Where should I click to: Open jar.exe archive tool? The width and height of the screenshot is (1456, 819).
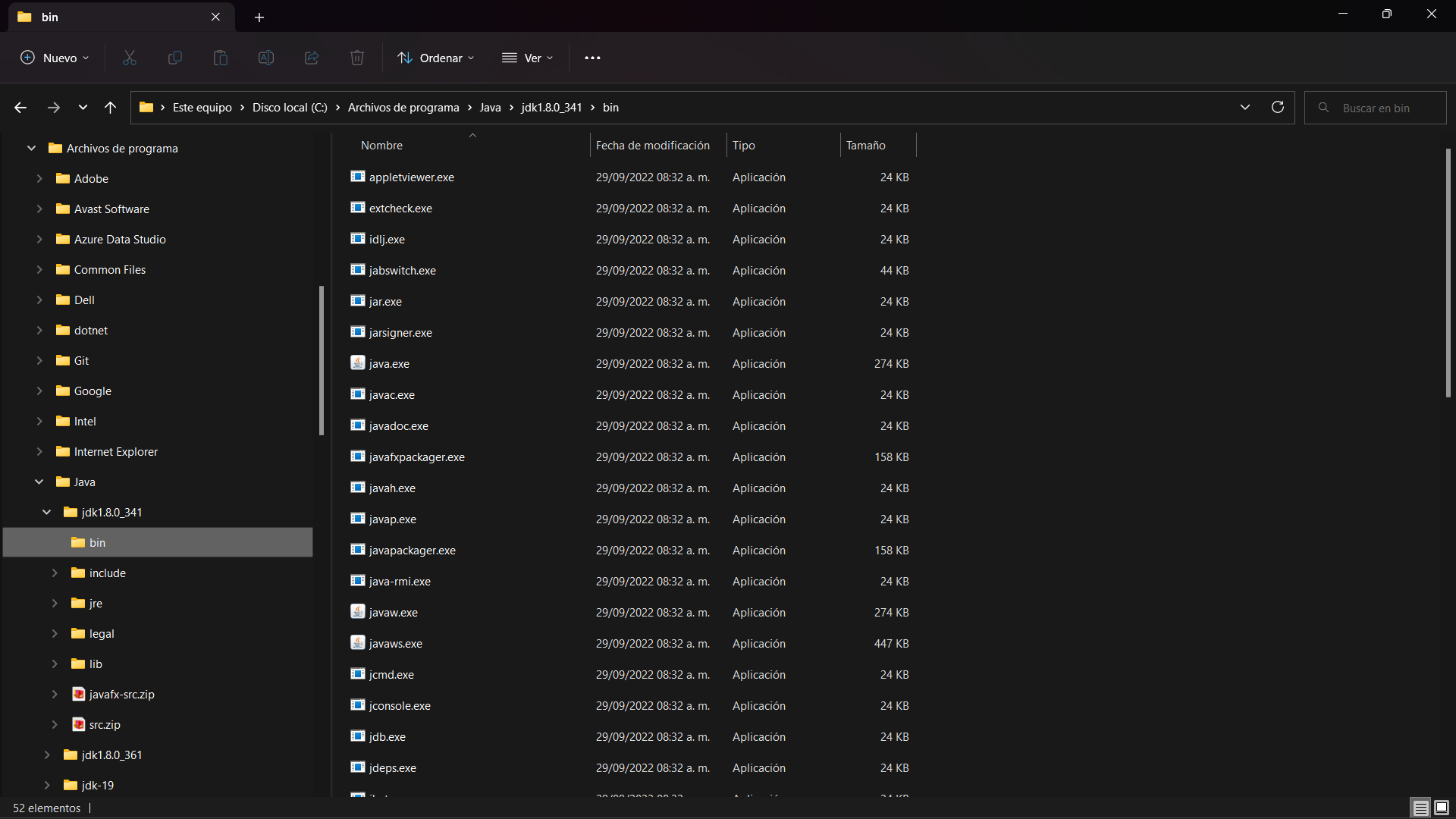(385, 301)
